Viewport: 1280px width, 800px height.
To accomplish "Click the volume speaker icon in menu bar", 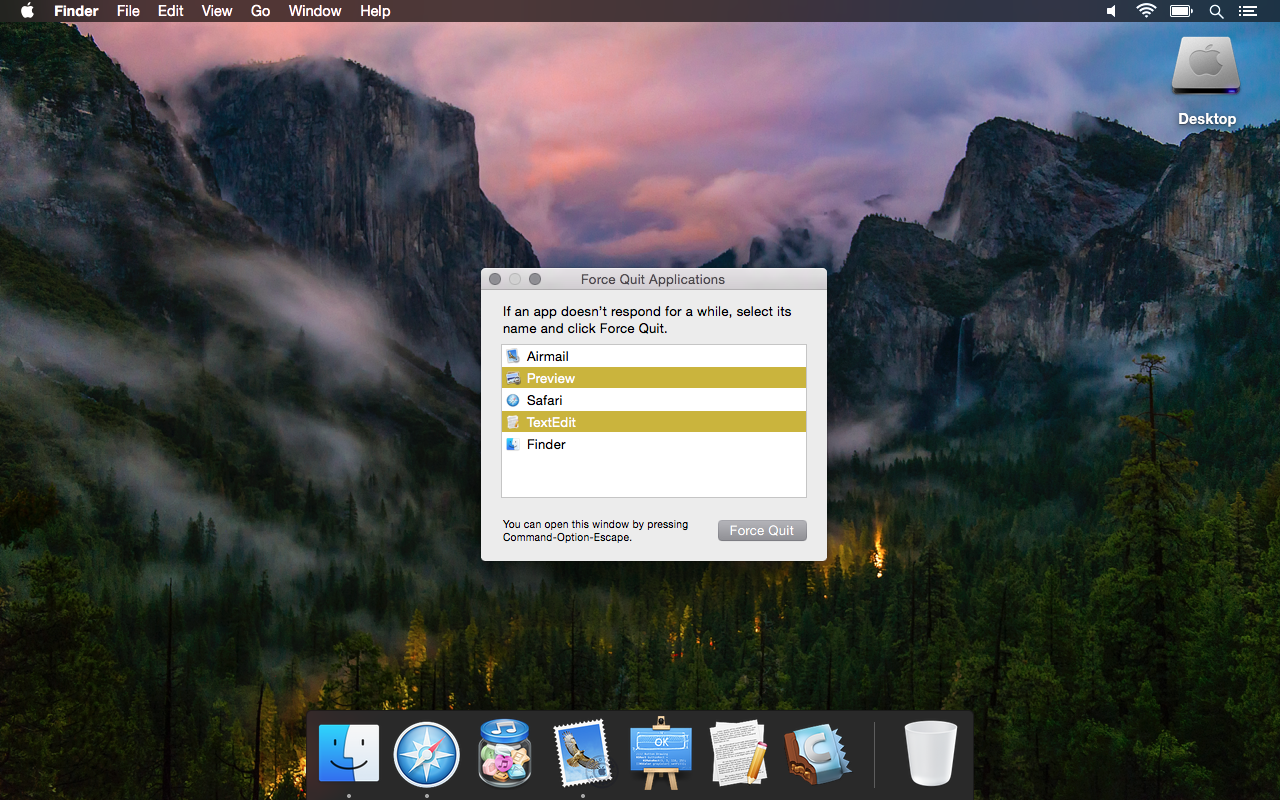I will click(x=1112, y=11).
